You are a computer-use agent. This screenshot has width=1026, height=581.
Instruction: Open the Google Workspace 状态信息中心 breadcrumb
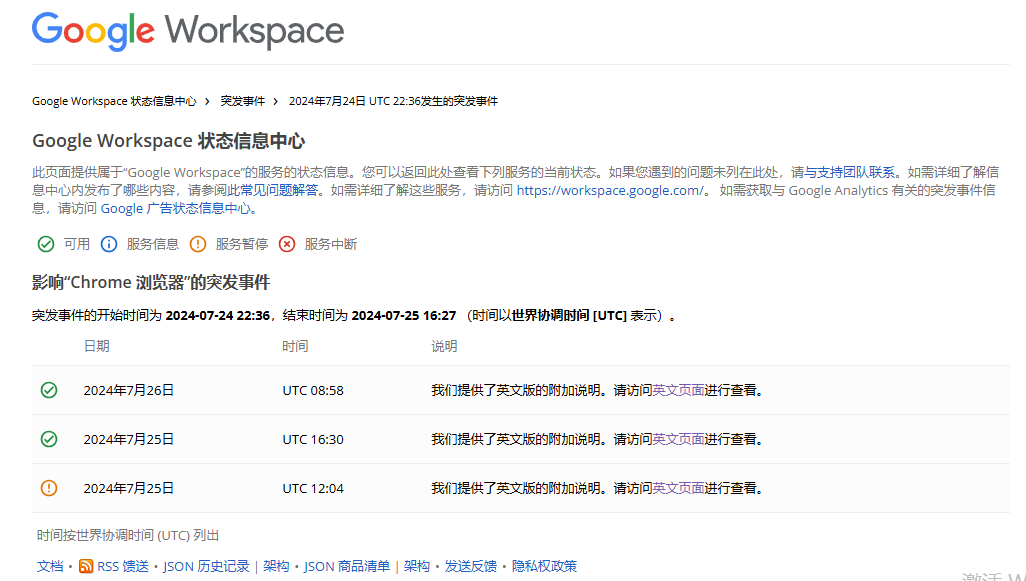pos(114,101)
